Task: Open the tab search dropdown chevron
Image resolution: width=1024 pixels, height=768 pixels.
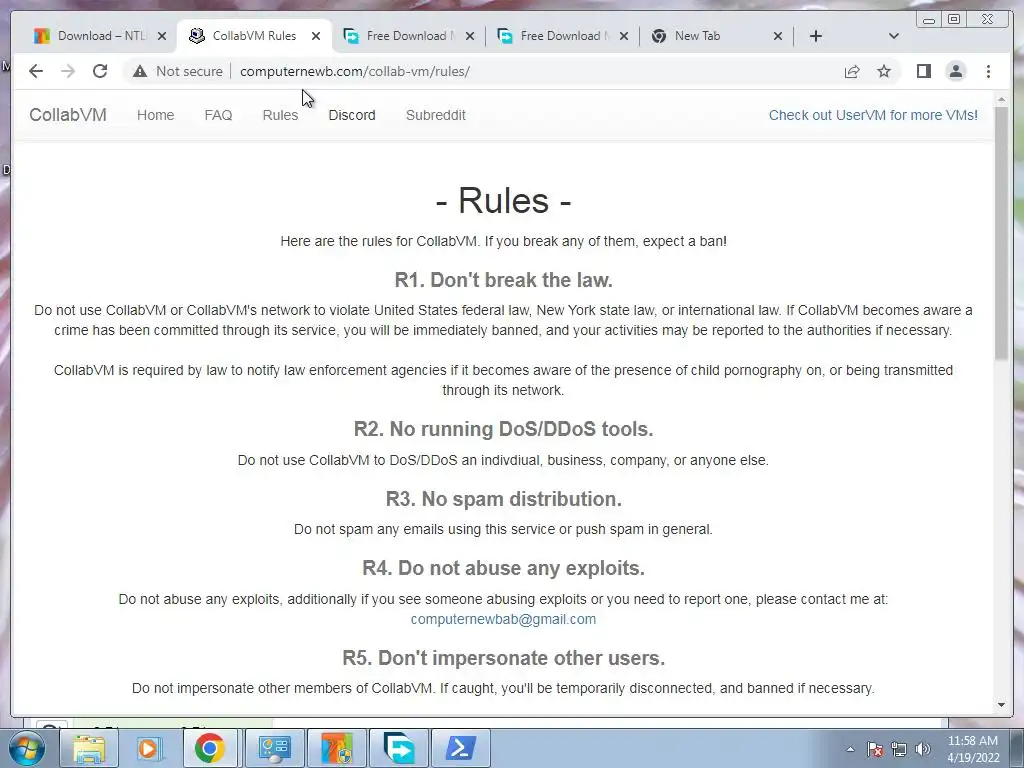Action: coord(894,36)
